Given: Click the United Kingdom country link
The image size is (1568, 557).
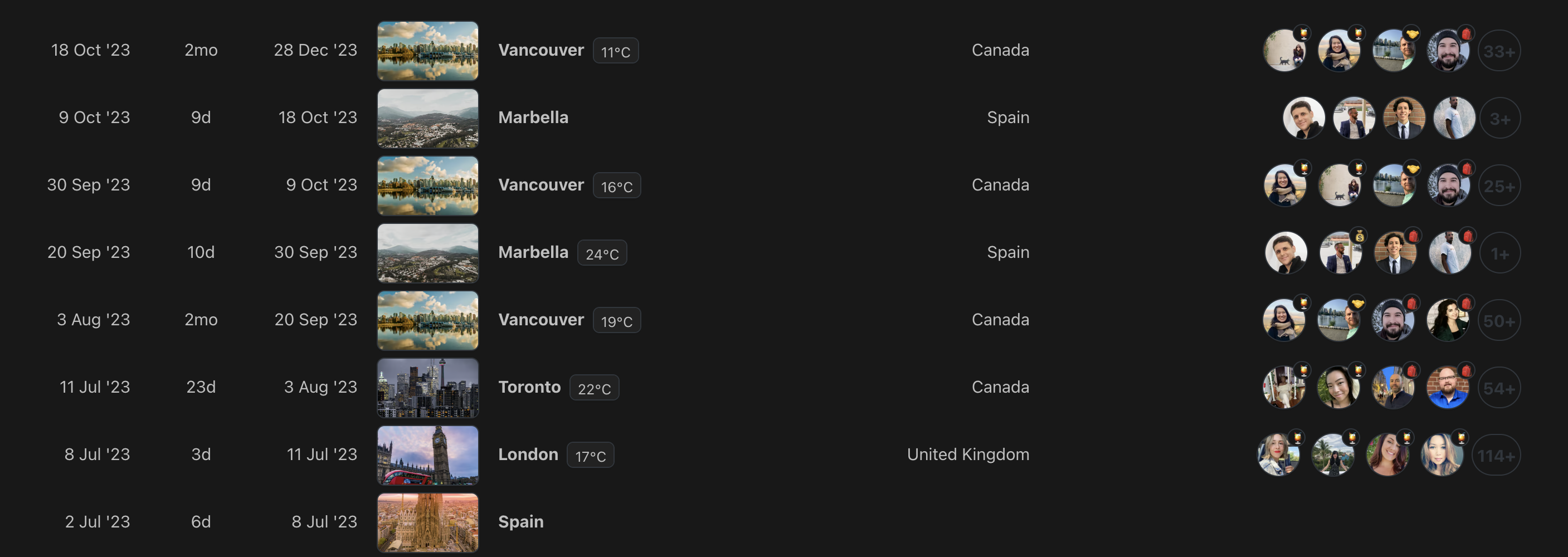Looking at the screenshot, I should [967, 455].
